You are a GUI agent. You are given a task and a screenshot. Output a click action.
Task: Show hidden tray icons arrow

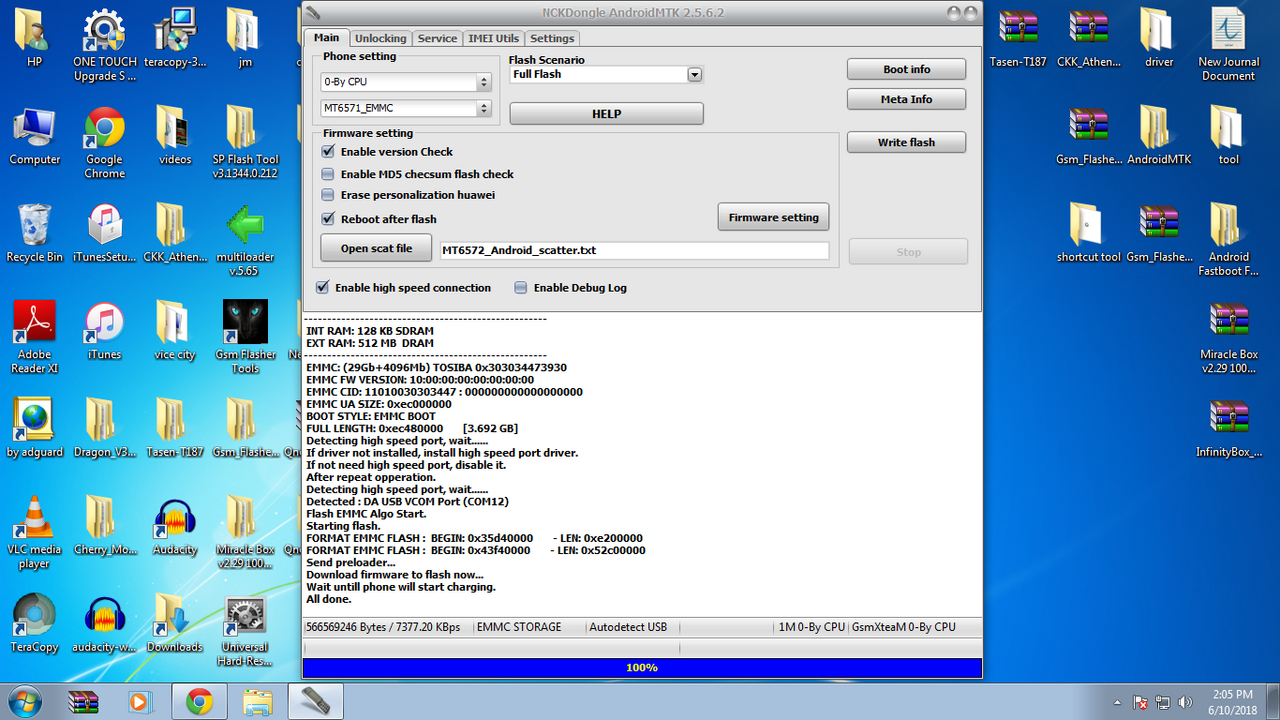coord(1118,702)
